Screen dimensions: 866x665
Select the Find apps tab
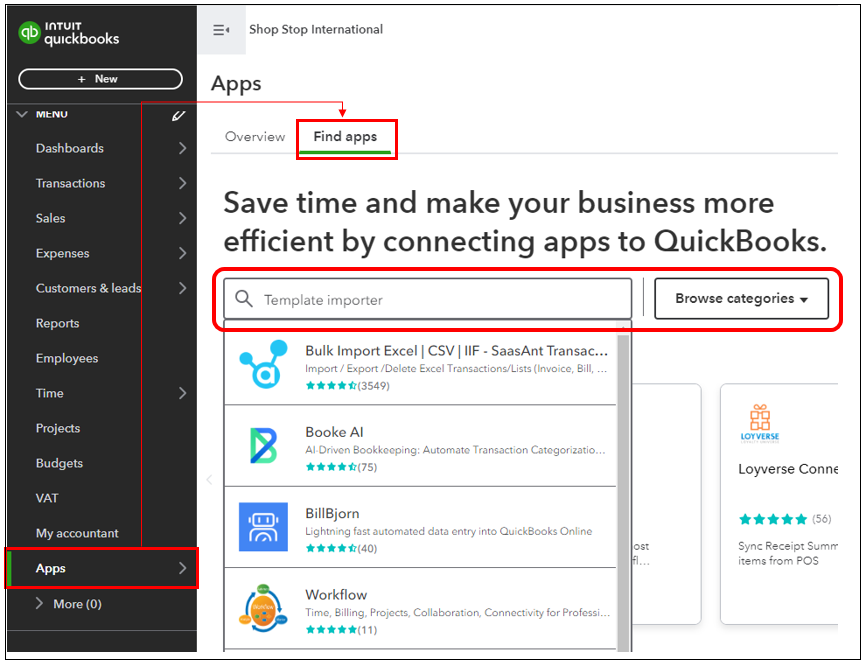coord(345,136)
